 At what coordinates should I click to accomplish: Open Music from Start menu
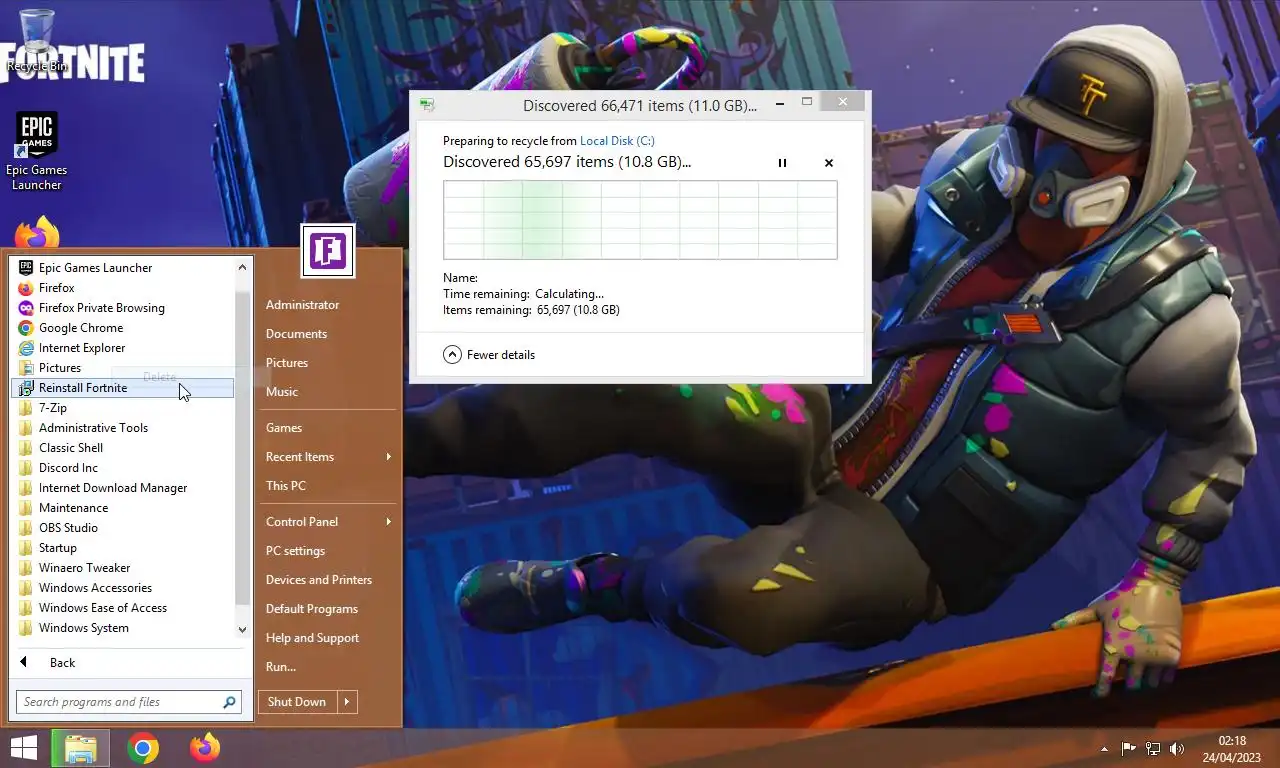pyautogui.click(x=282, y=391)
